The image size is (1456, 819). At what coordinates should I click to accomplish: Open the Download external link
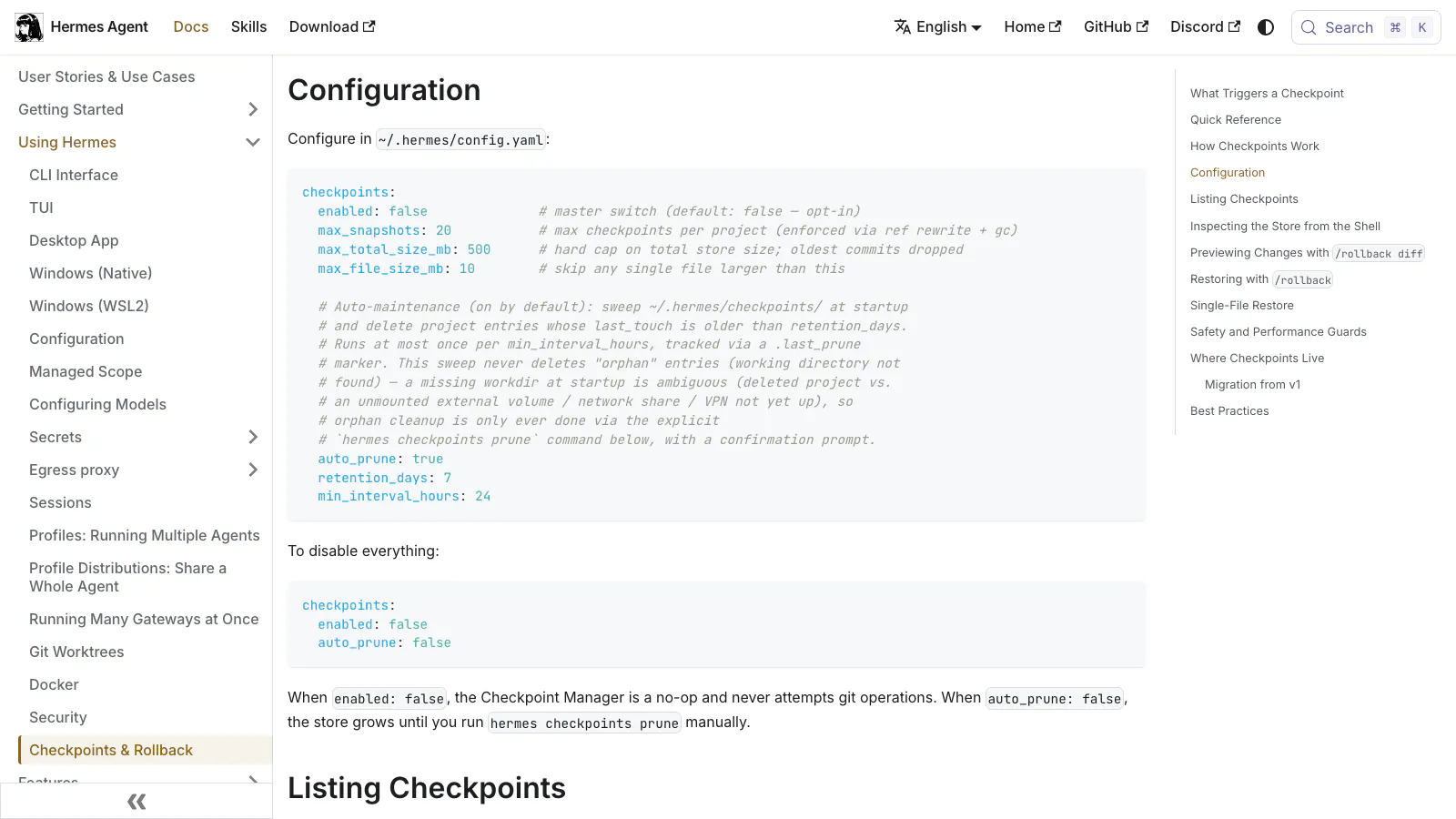pos(332,27)
